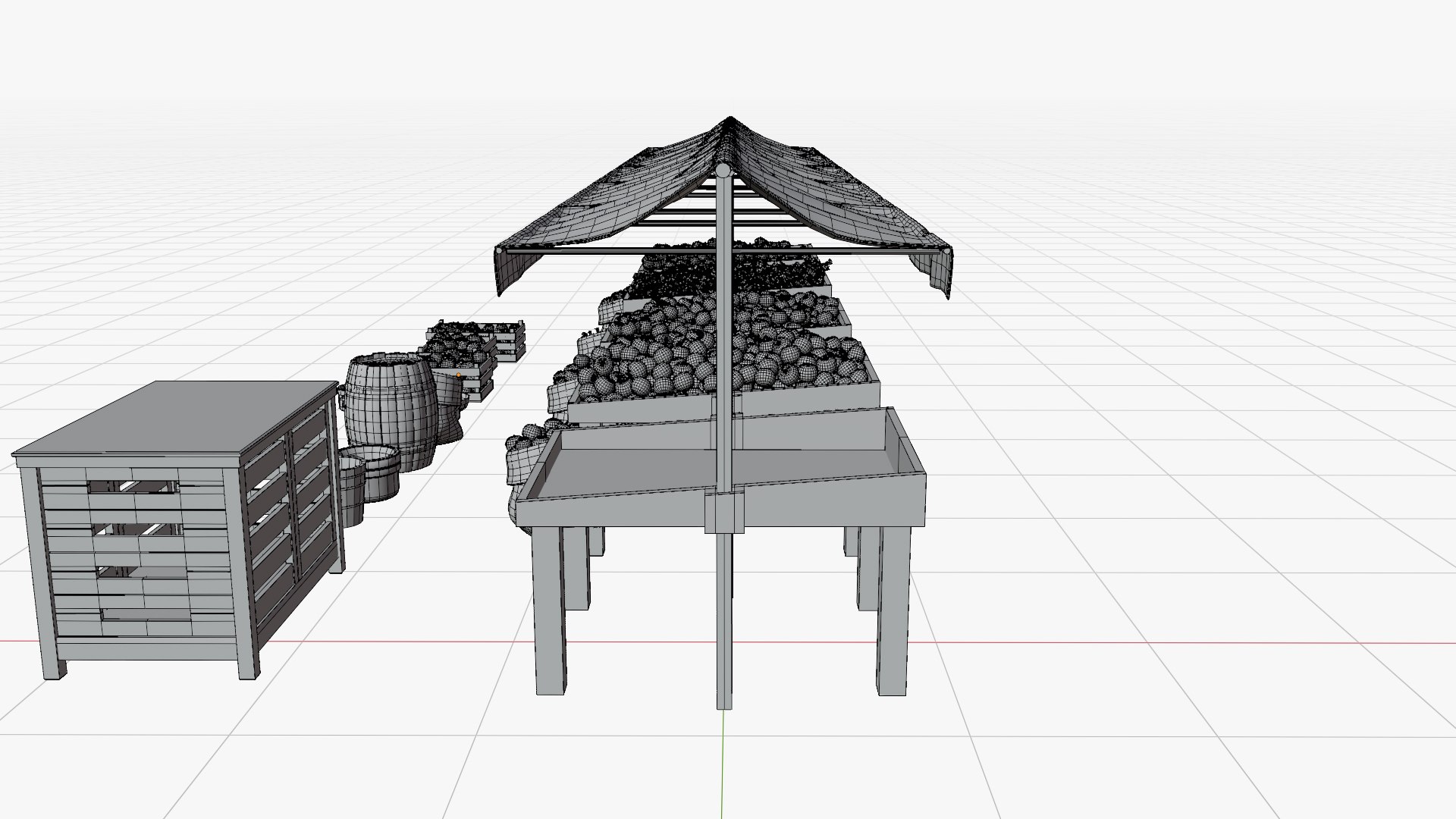
Task: Click the green Y axis line
Action: (722, 766)
